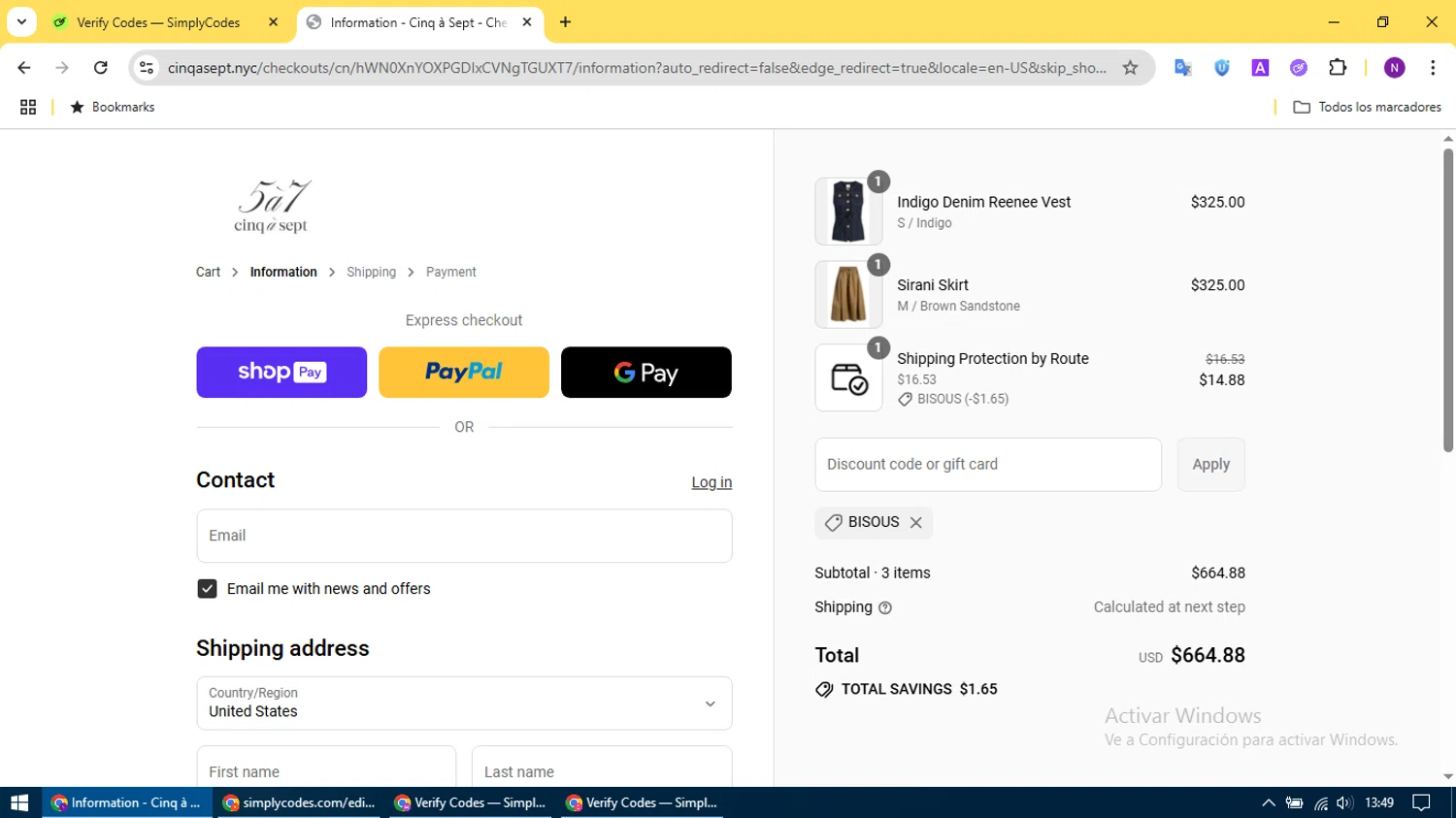Click the $664.88 total amount
The image size is (1456, 818).
[x=1208, y=656]
